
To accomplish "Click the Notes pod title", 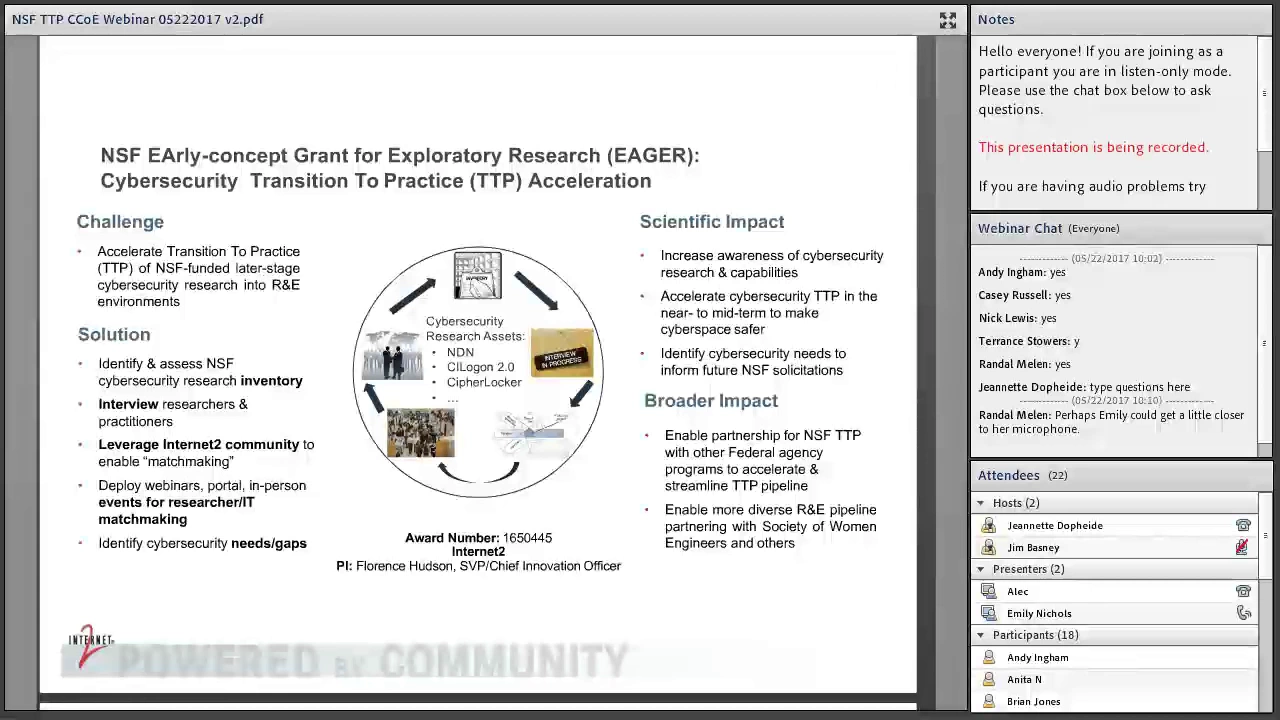I will 996,20.
